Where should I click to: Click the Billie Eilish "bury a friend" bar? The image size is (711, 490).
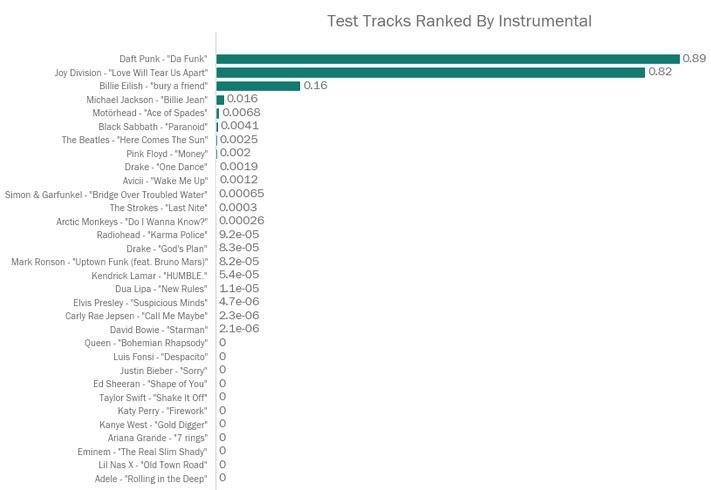click(258, 86)
